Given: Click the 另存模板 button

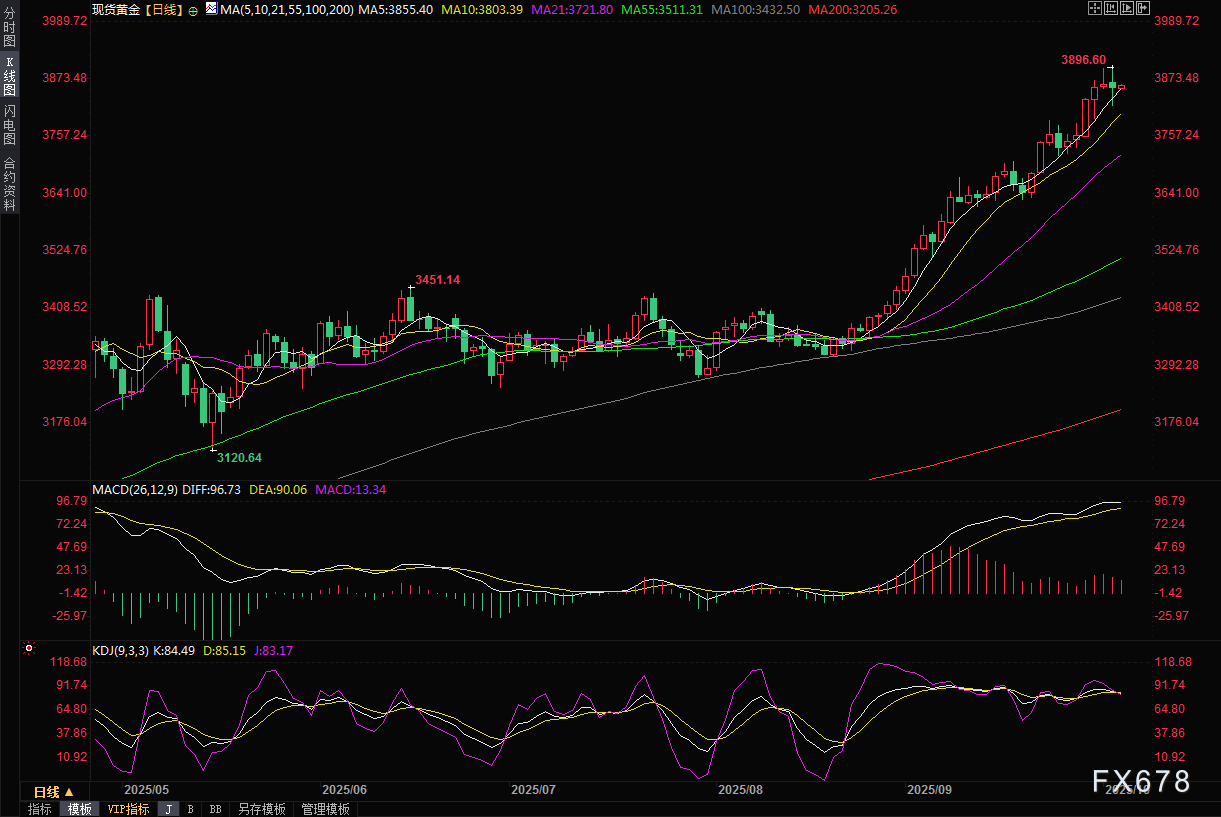Looking at the screenshot, I should coord(262,809).
